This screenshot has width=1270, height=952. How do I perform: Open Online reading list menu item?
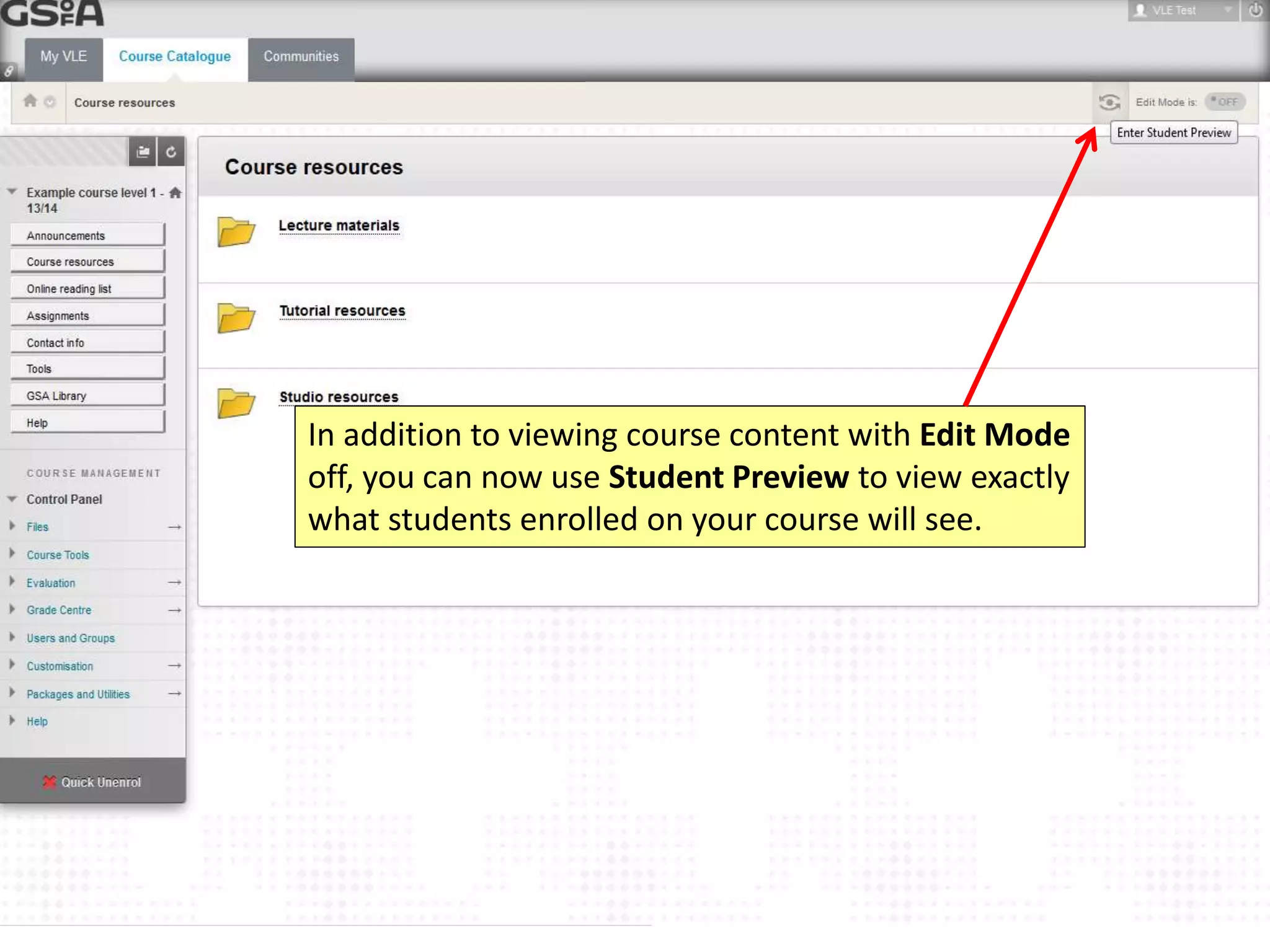click(x=87, y=289)
